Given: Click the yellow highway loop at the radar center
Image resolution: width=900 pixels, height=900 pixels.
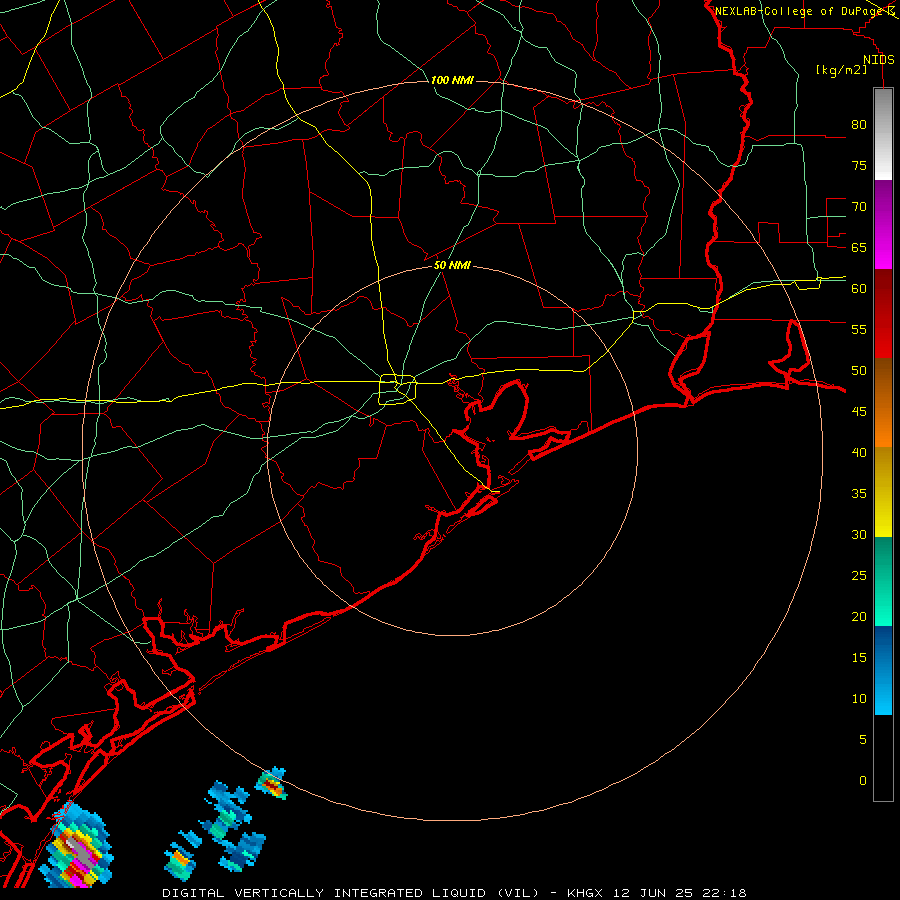Looking at the screenshot, I should coord(398,389).
